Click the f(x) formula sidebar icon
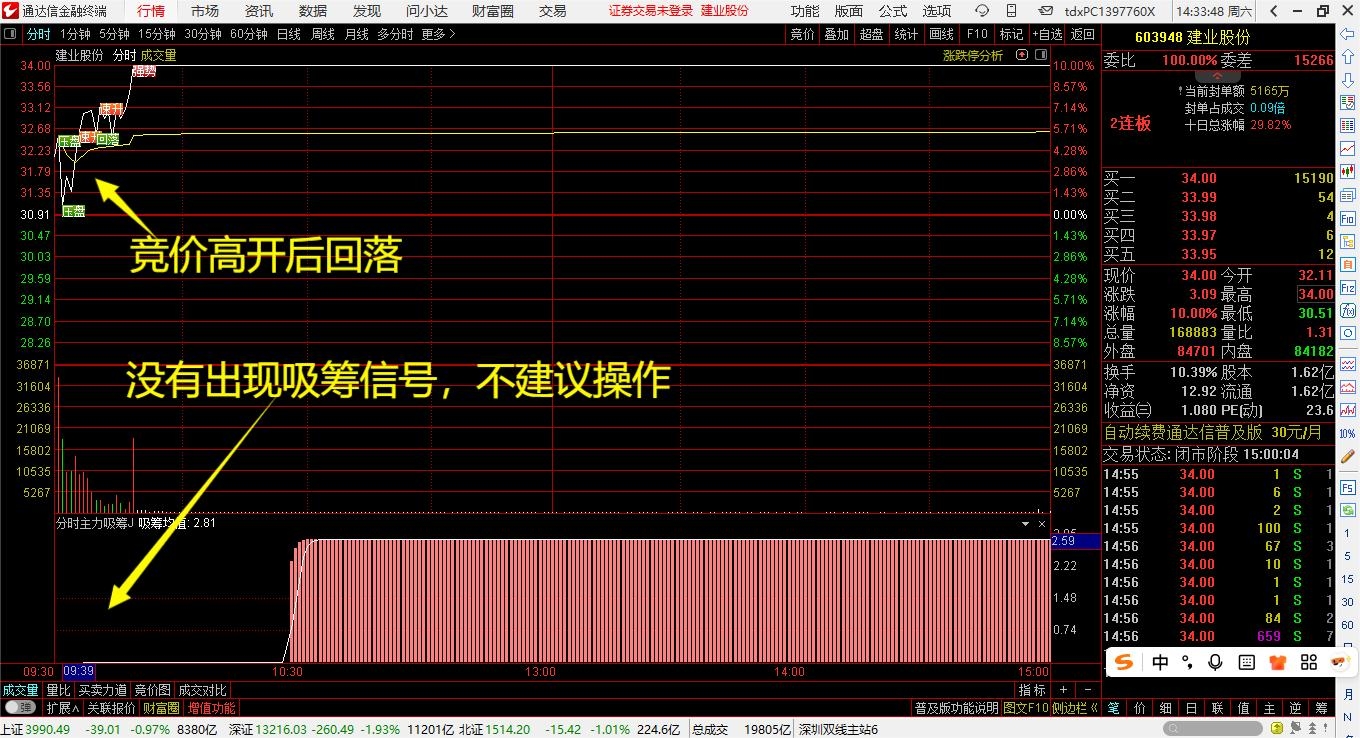1360x738 pixels. point(1348,310)
